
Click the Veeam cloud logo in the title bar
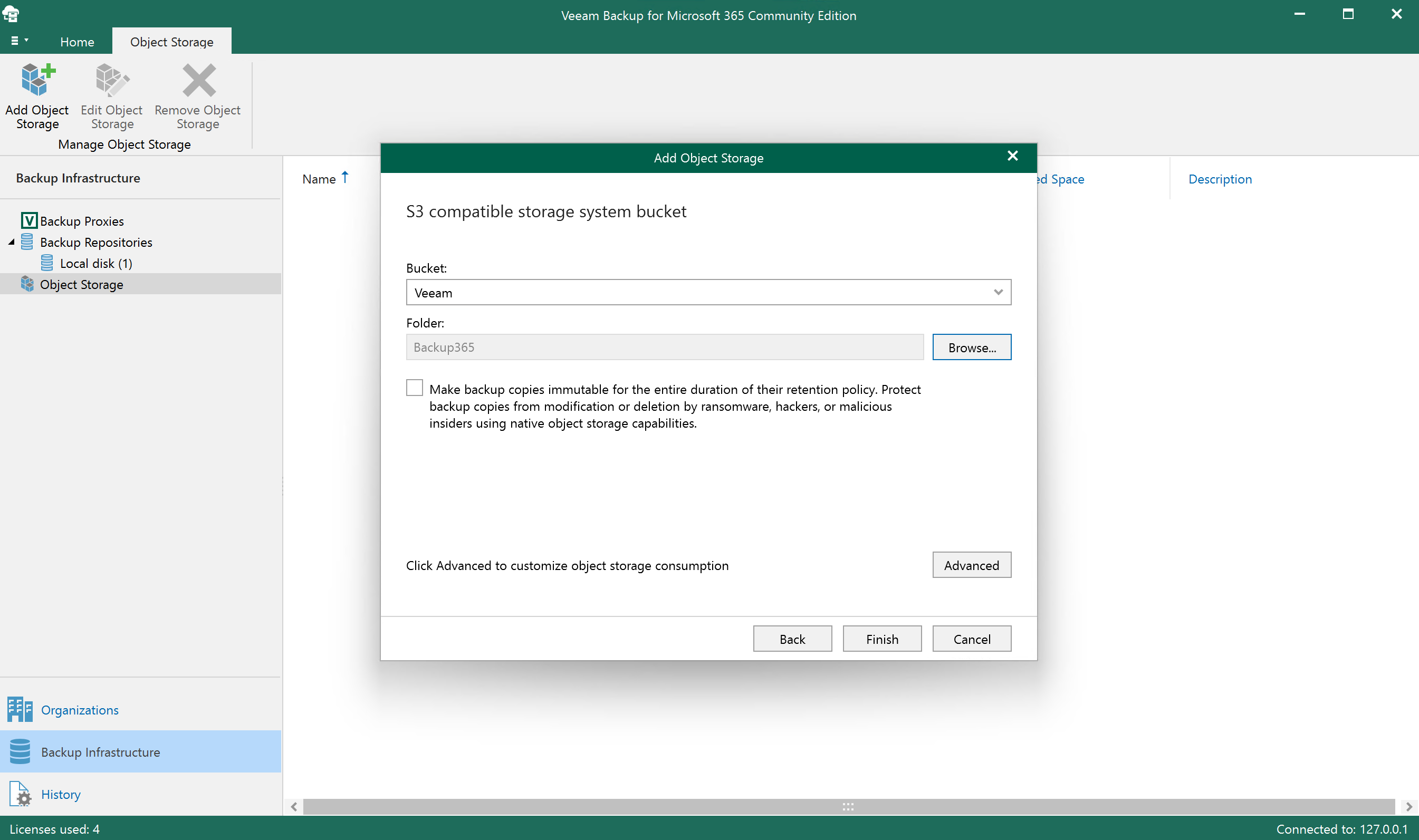(x=11, y=14)
